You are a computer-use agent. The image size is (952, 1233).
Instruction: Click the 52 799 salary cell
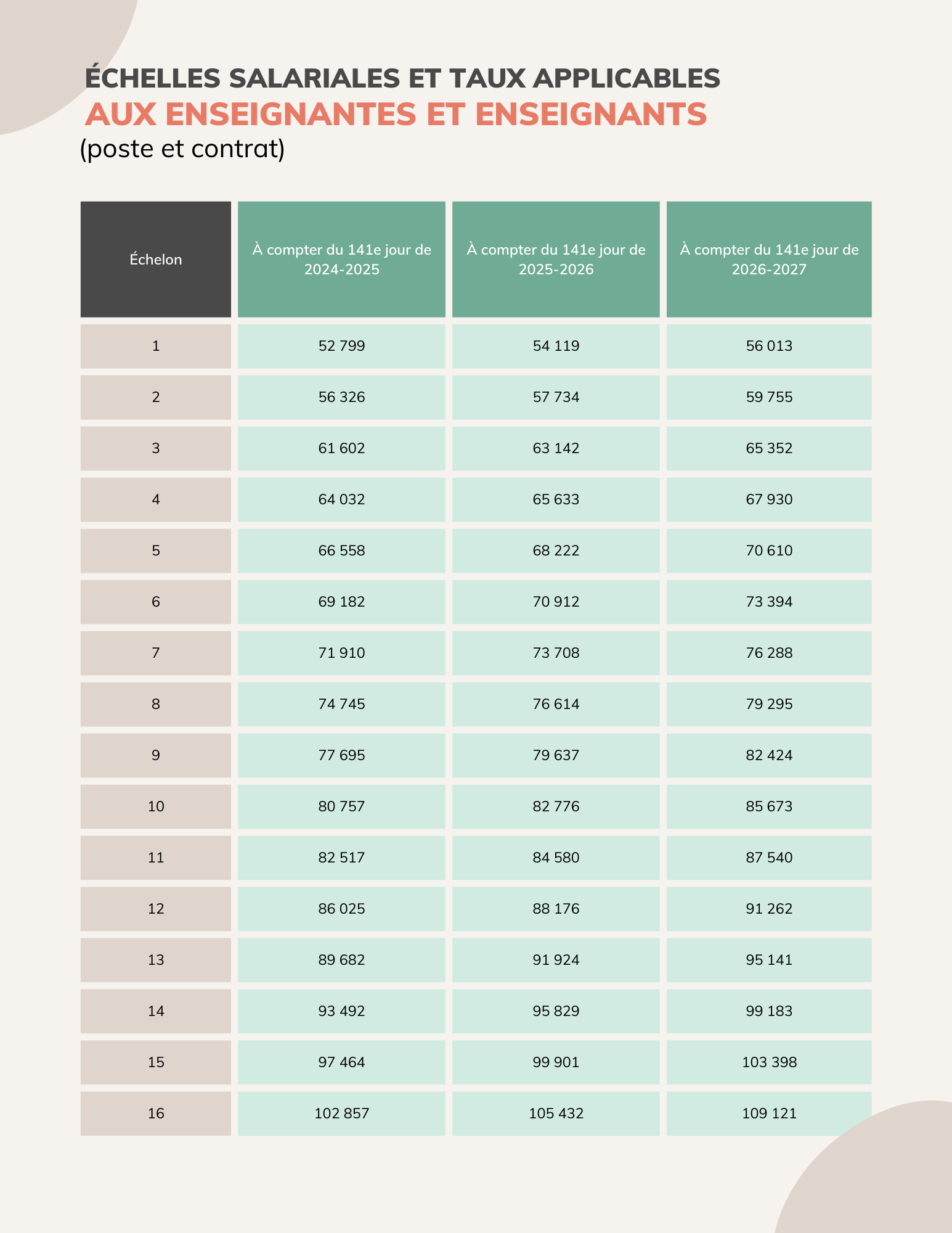341,346
